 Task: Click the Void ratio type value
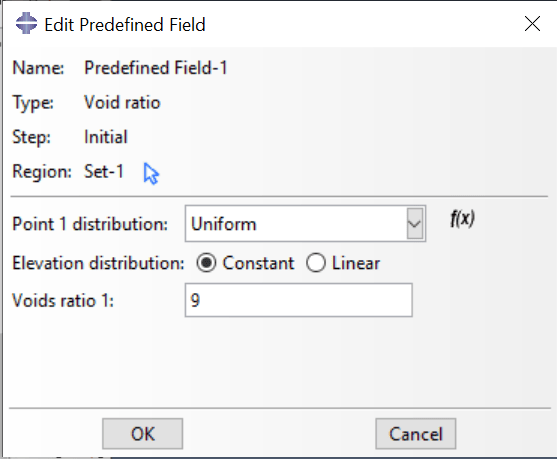point(122,102)
